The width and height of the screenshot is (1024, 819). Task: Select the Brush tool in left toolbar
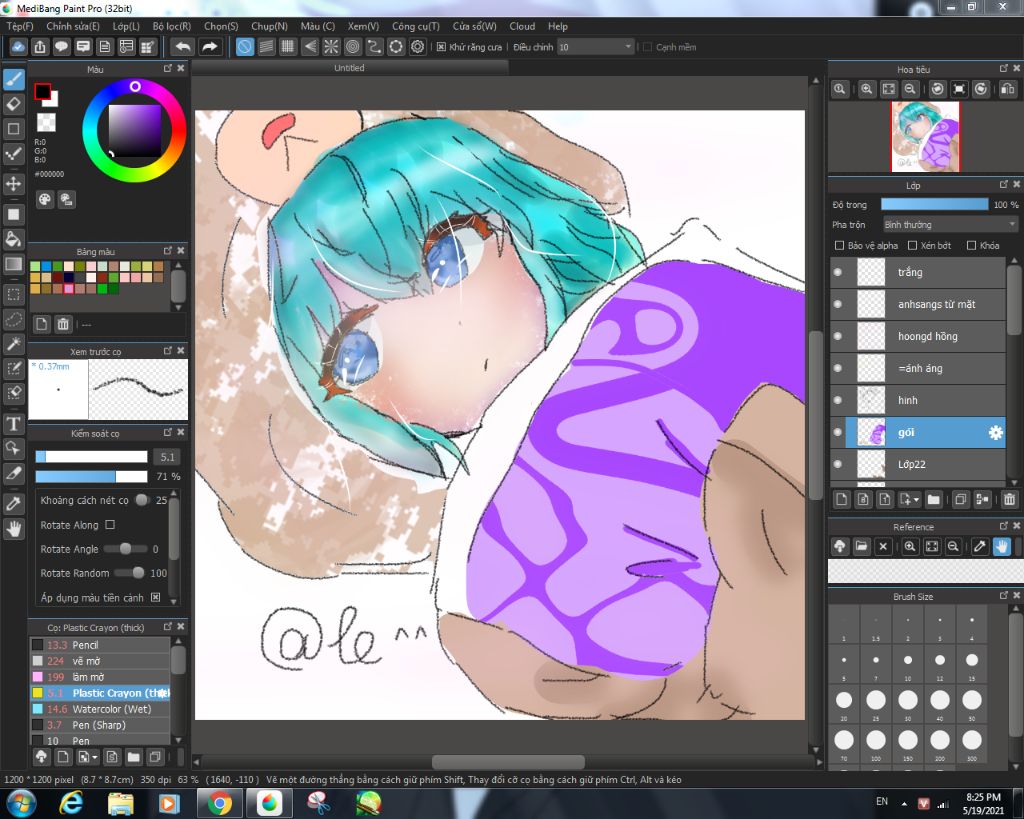14,80
